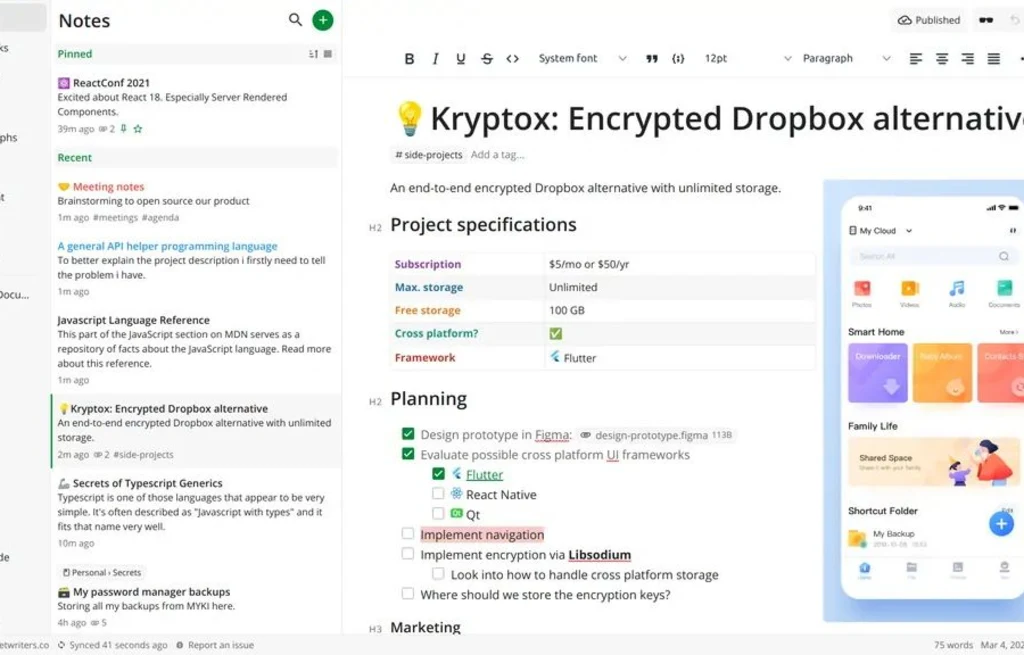Screen dimensions: 1024x655
Task: Collapse the Marketing H3 heading
Action: pos(375,629)
